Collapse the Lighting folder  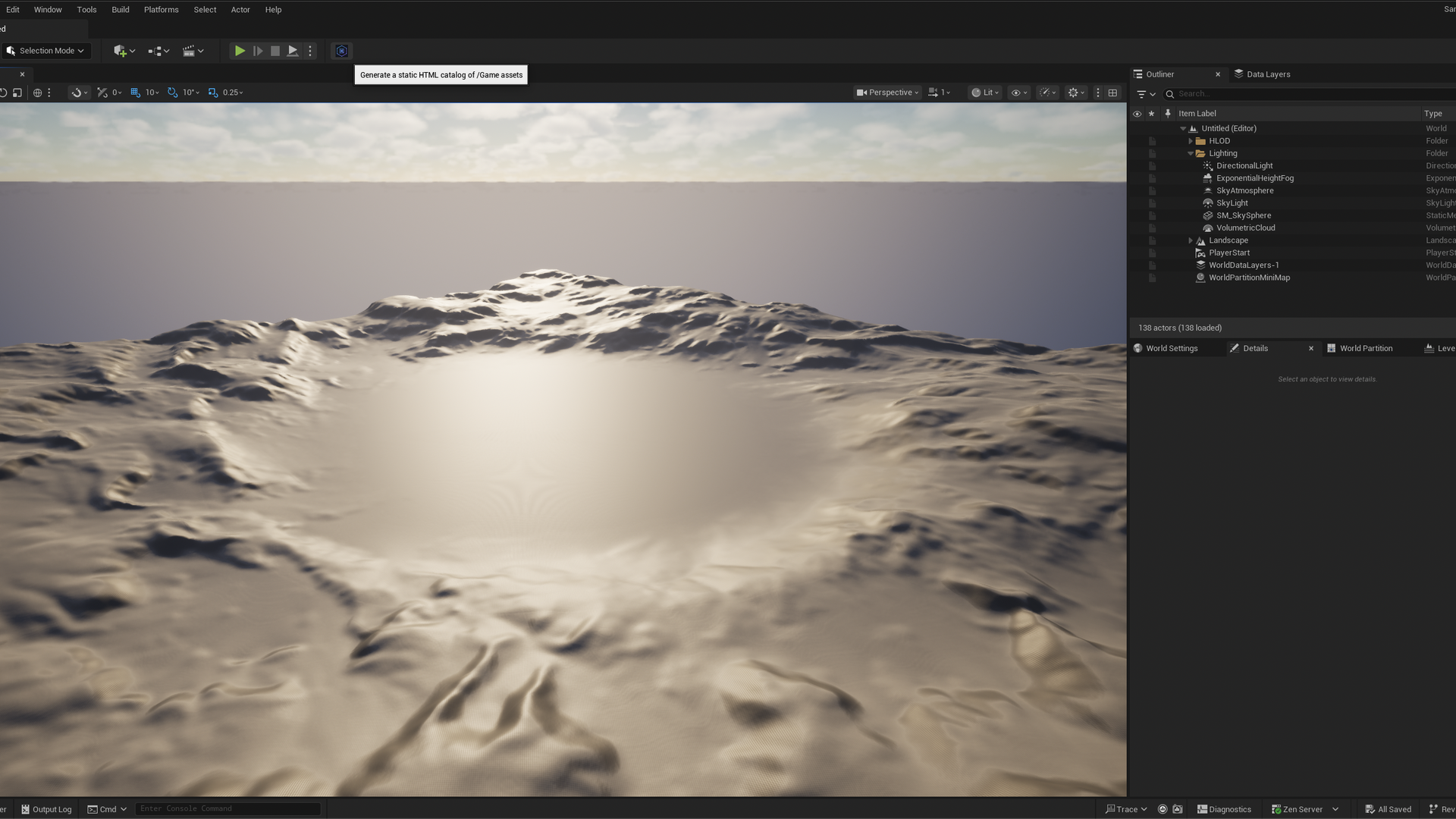[x=1191, y=153]
